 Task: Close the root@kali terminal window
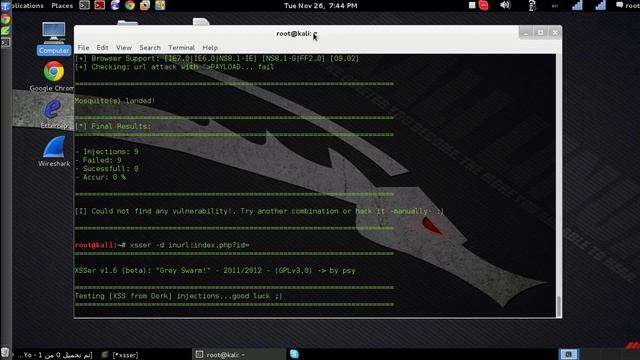555,33
